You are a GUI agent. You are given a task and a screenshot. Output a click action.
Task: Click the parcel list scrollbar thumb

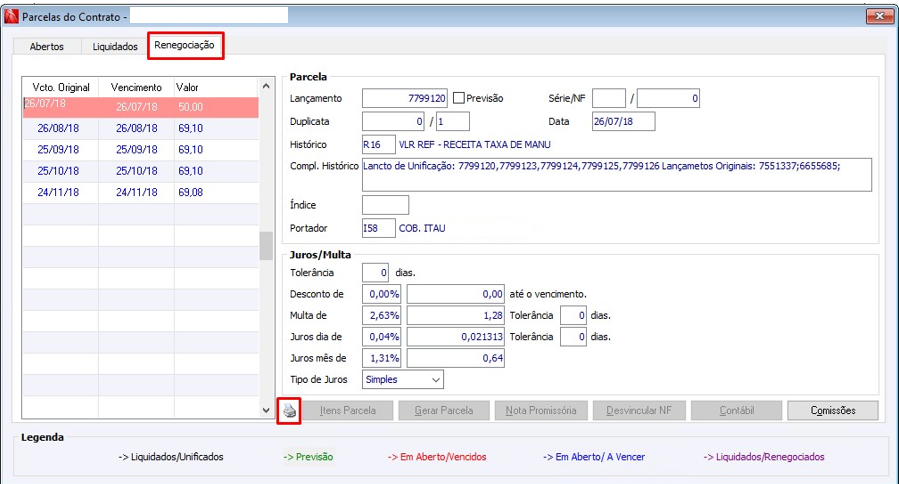coord(266,246)
